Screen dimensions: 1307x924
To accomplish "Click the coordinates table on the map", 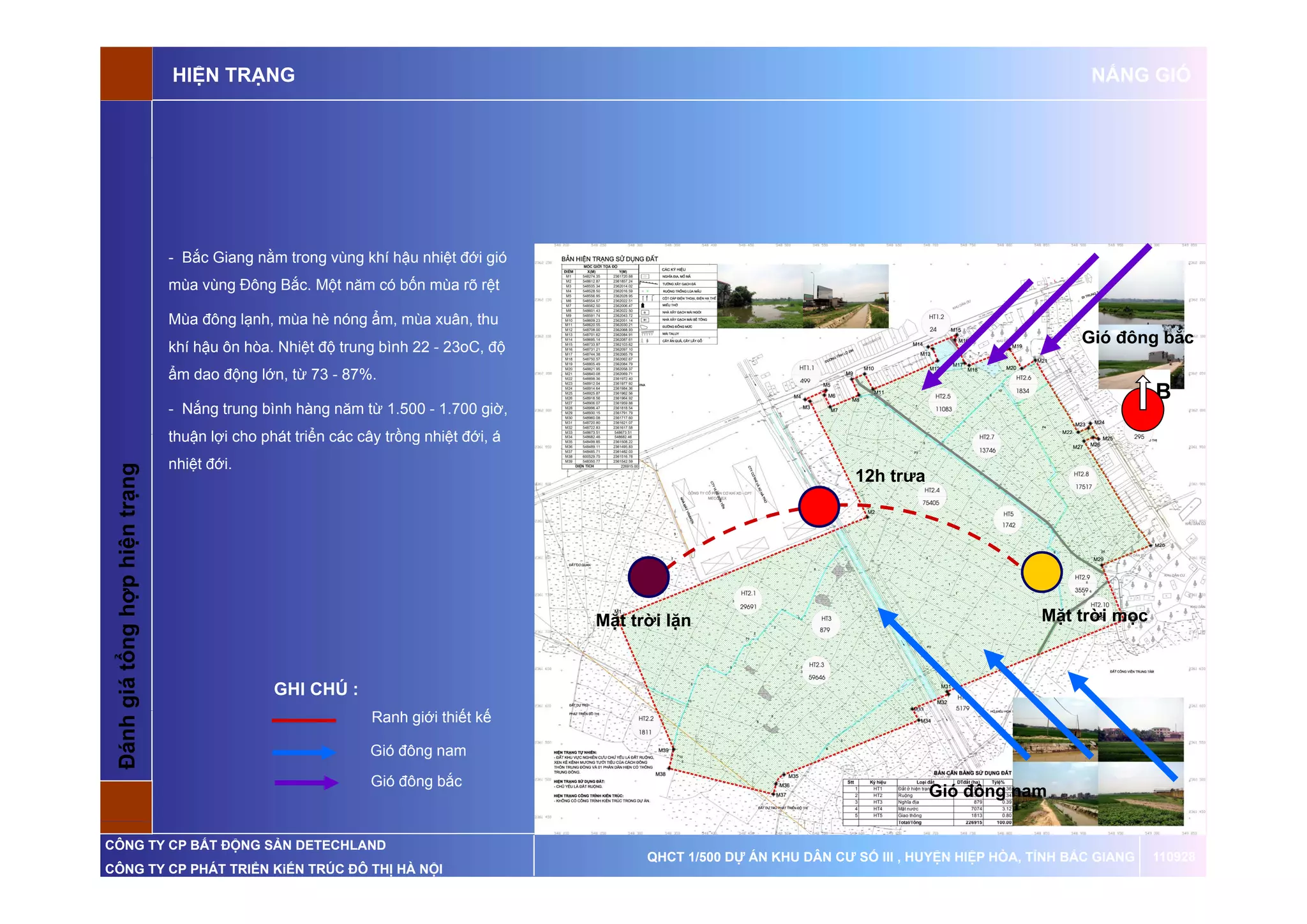I will [x=600, y=367].
